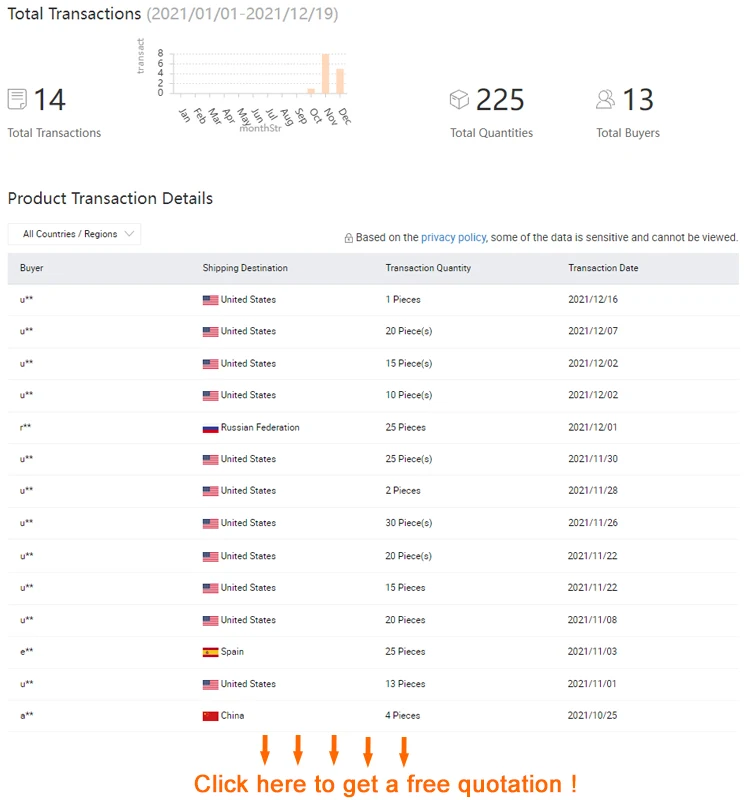Select the 30 Piece(s) transaction row

tap(373, 523)
